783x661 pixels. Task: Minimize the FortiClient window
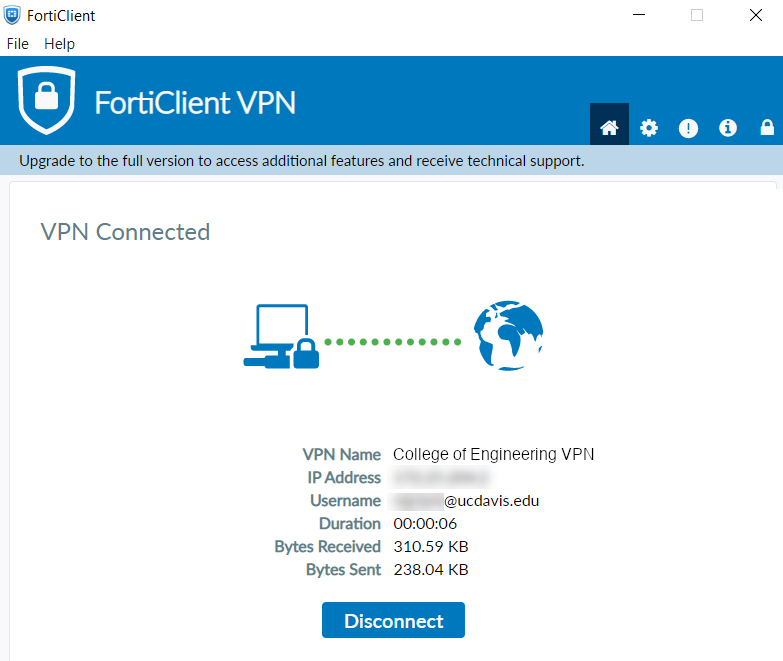[x=639, y=15]
